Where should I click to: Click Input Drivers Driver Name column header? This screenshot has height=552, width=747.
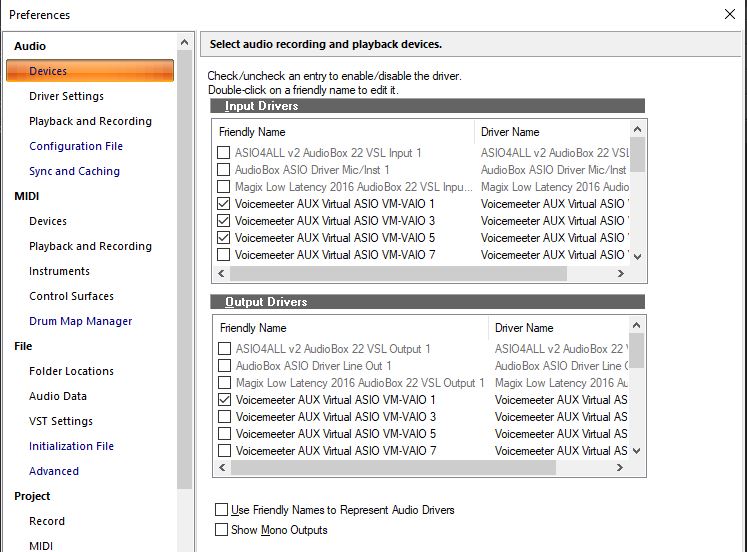click(x=553, y=132)
